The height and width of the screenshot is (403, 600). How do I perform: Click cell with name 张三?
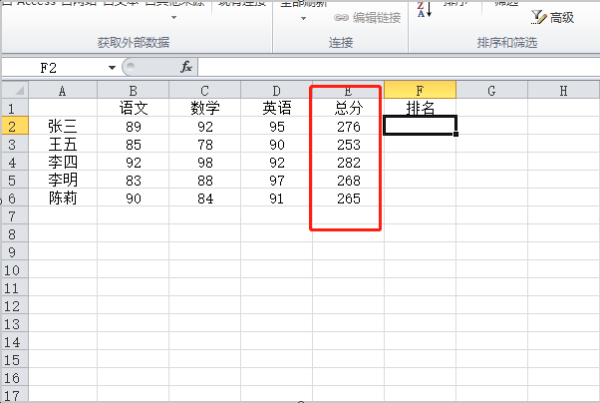pyautogui.click(x=63, y=126)
